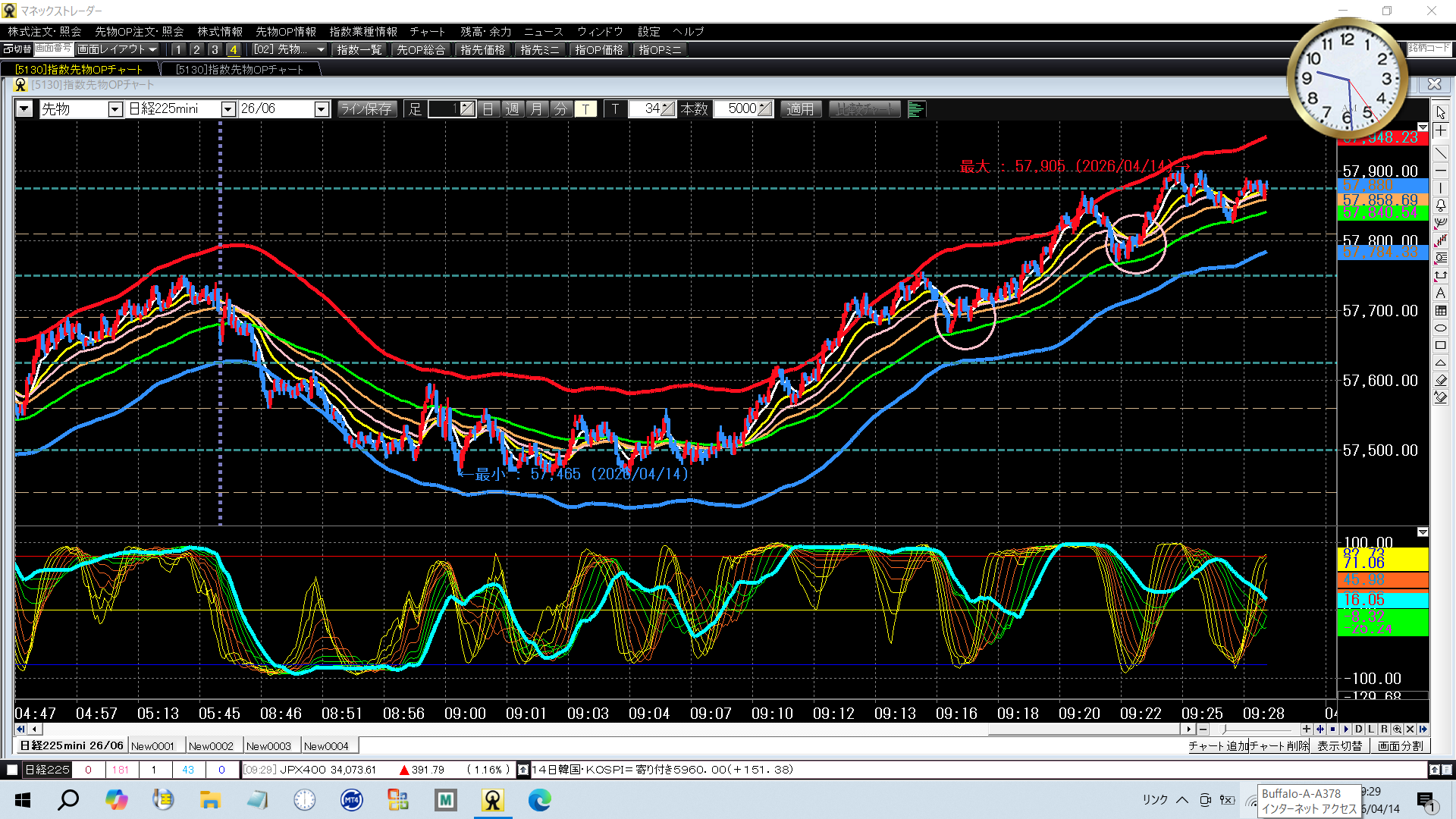Select the trend line drawing tool
The height and width of the screenshot is (819, 1456).
click(1441, 154)
